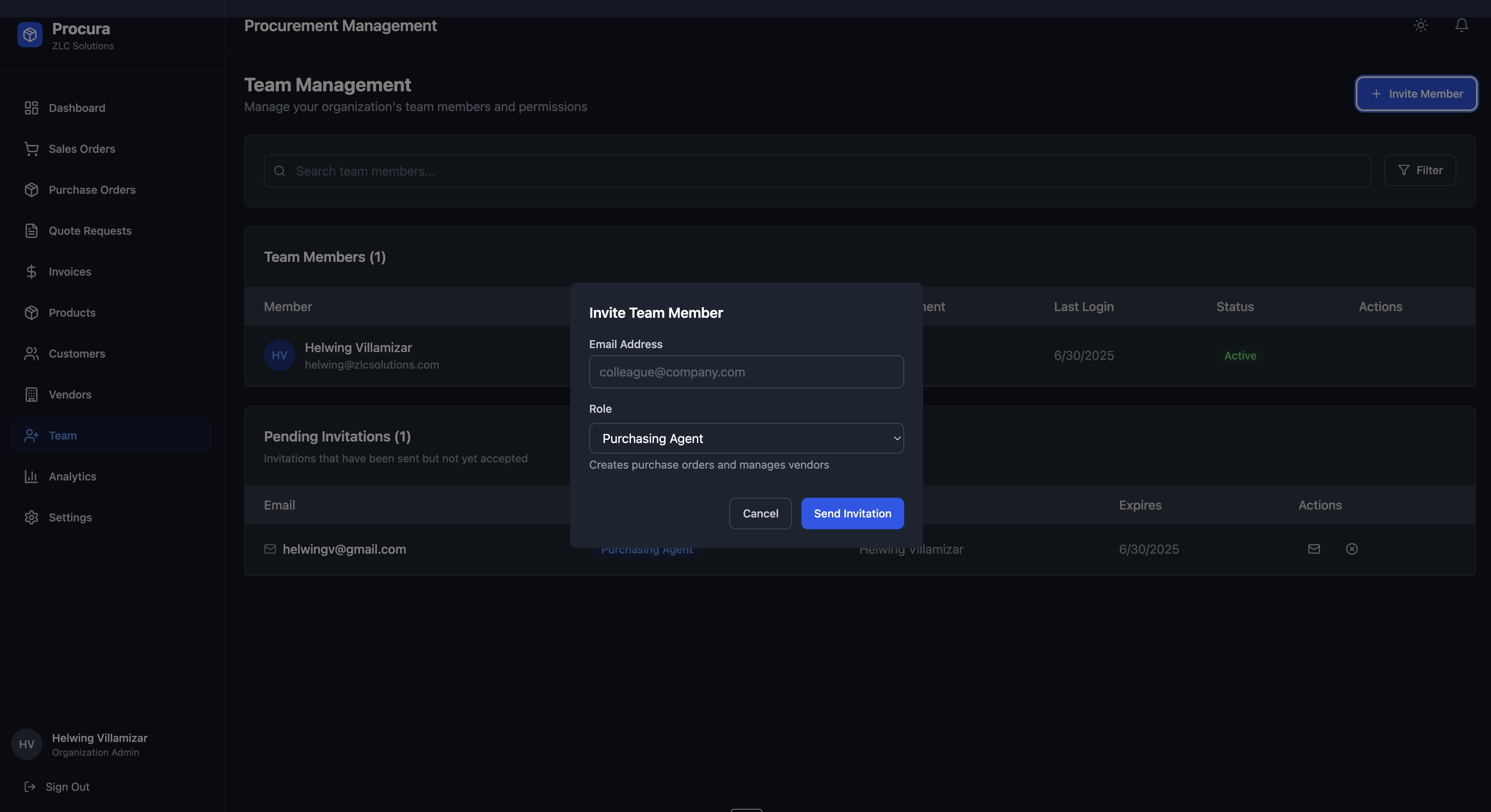Click the Invite Member button
1491x812 pixels.
(1416, 94)
